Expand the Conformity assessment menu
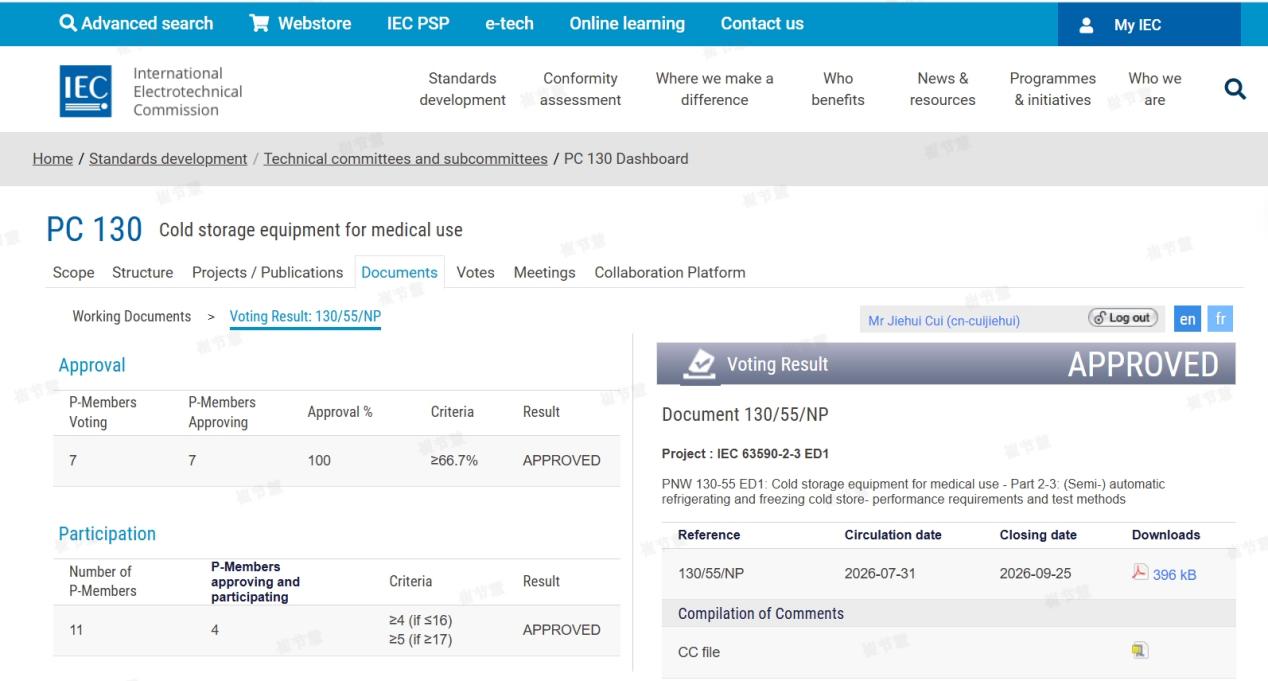The image size is (1268, 681). [580, 89]
